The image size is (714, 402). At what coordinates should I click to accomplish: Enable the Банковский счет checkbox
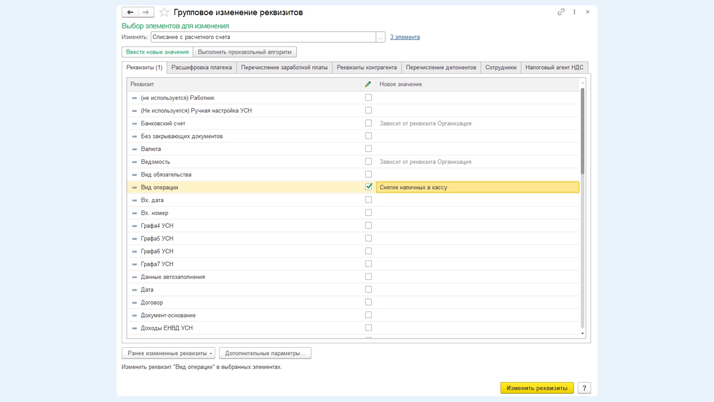[368, 123]
